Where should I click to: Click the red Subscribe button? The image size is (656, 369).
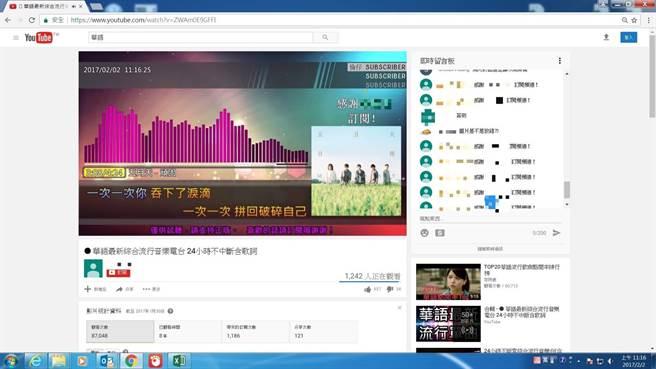pyautogui.click(x=118, y=273)
